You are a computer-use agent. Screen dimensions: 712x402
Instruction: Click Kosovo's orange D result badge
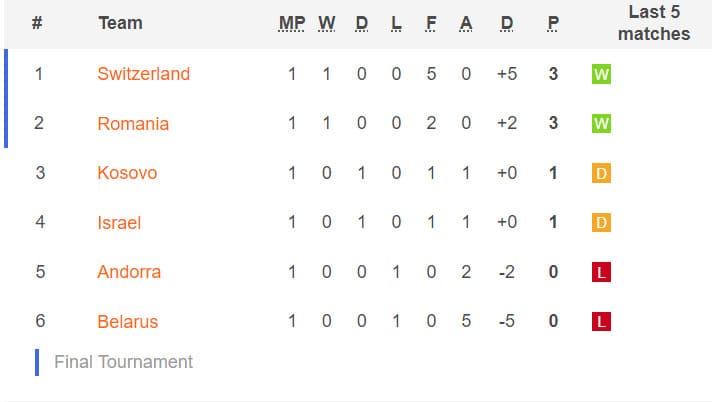point(601,173)
